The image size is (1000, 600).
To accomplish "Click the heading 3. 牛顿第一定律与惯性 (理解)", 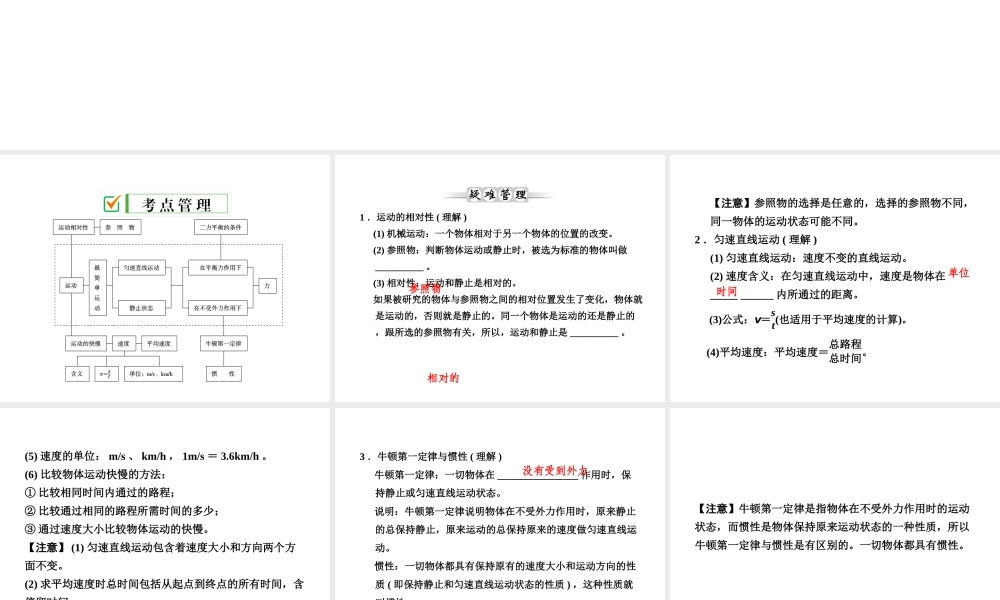I will (x=430, y=456).
